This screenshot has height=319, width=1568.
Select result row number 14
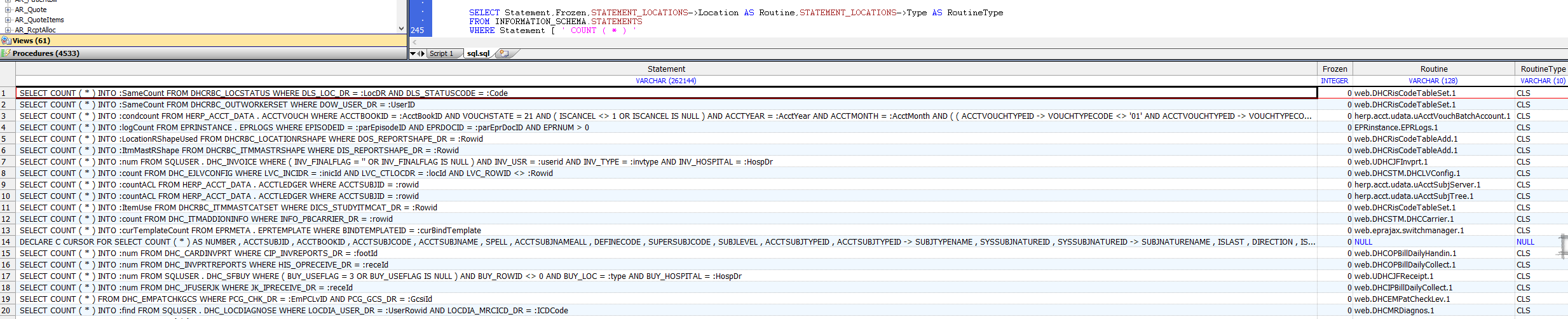[8, 242]
